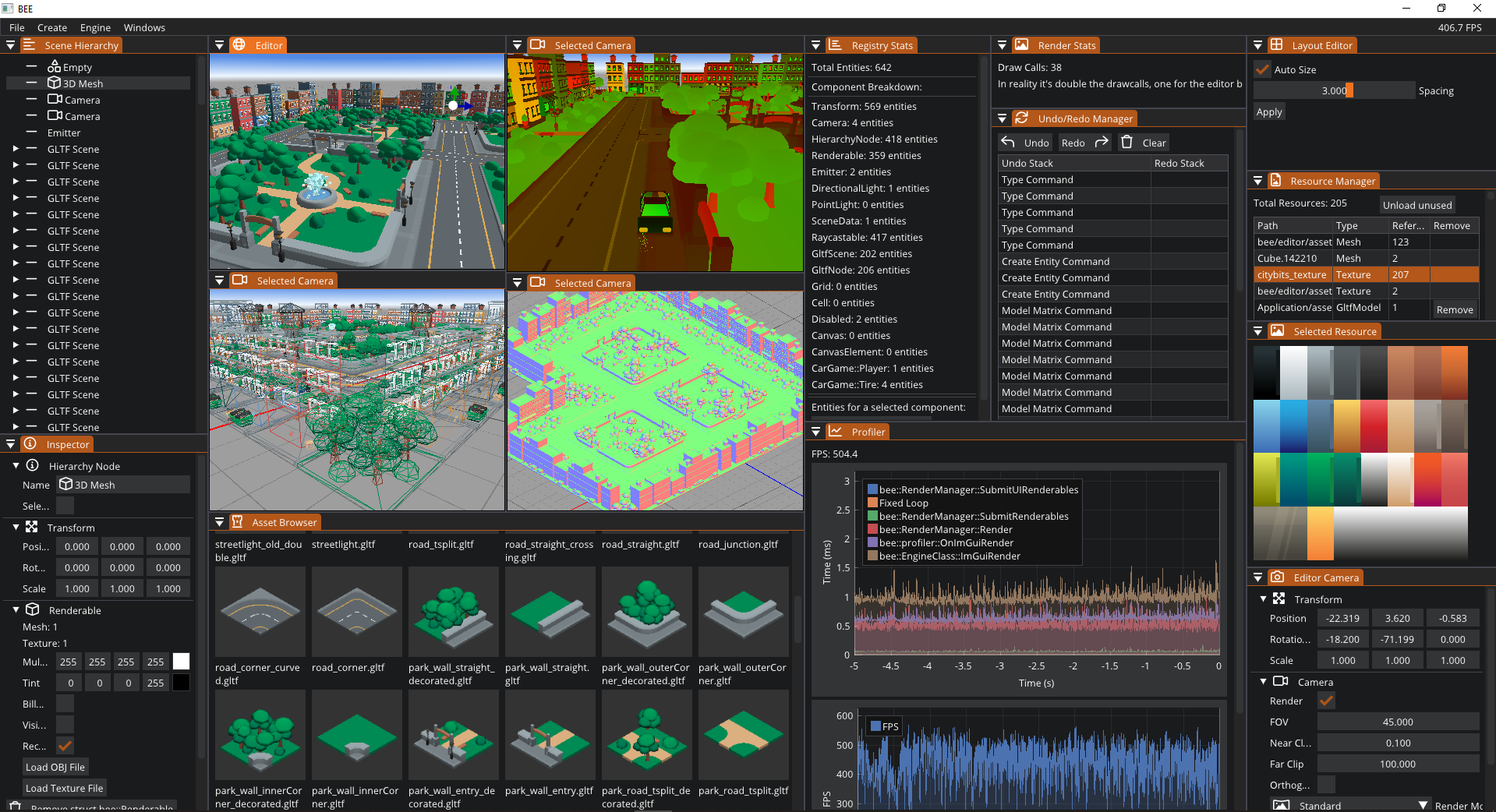Click the Redo arrow icon
1496x812 pixels.
pyautogui.click(x=1102, y=142)
